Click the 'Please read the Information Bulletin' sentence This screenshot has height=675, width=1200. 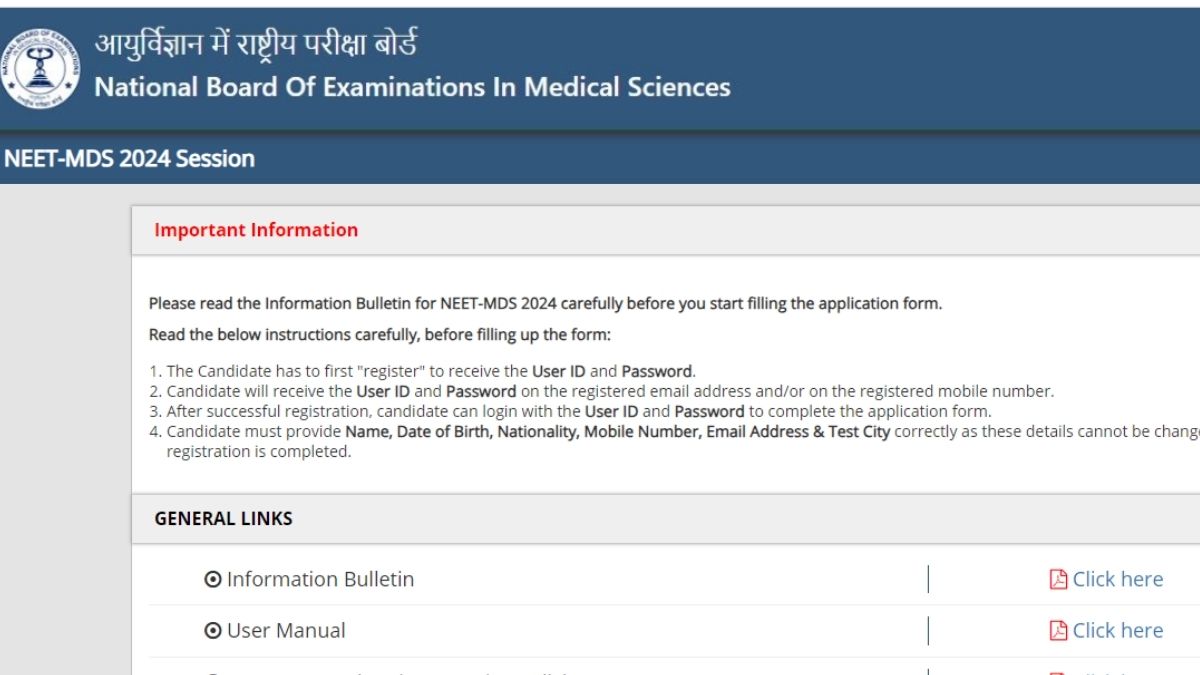(545, 304)
